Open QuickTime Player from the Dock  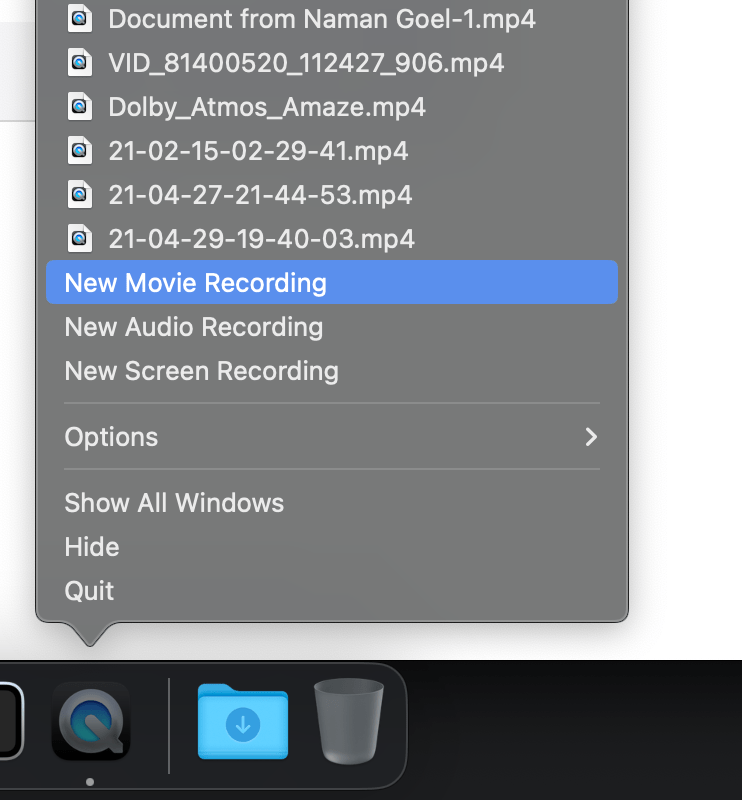click(x=91, y=722)
